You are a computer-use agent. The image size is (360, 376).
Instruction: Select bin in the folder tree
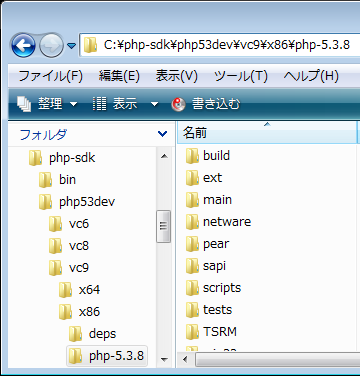67,180
